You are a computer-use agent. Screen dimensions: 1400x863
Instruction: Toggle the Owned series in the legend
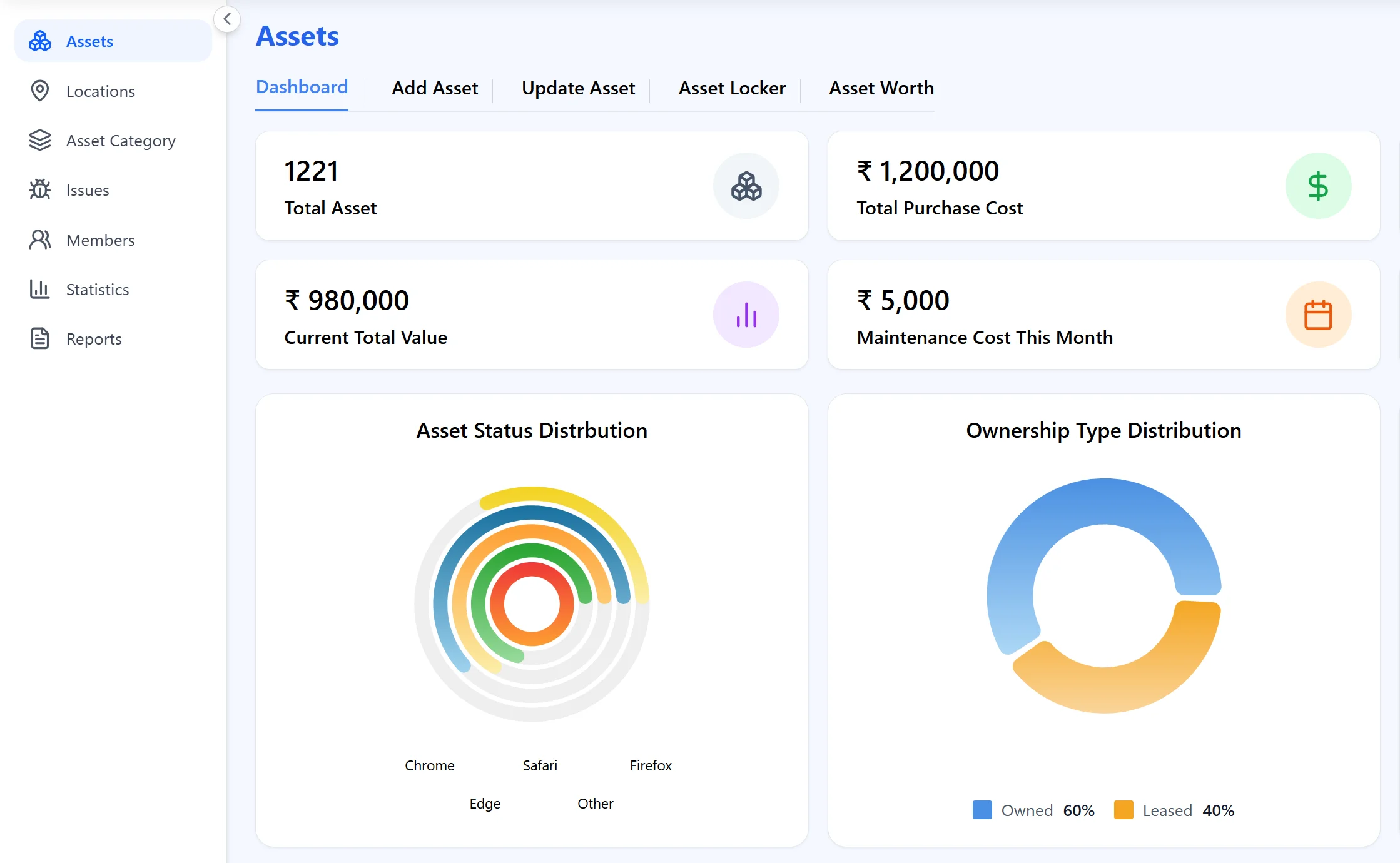(1027, 810)
